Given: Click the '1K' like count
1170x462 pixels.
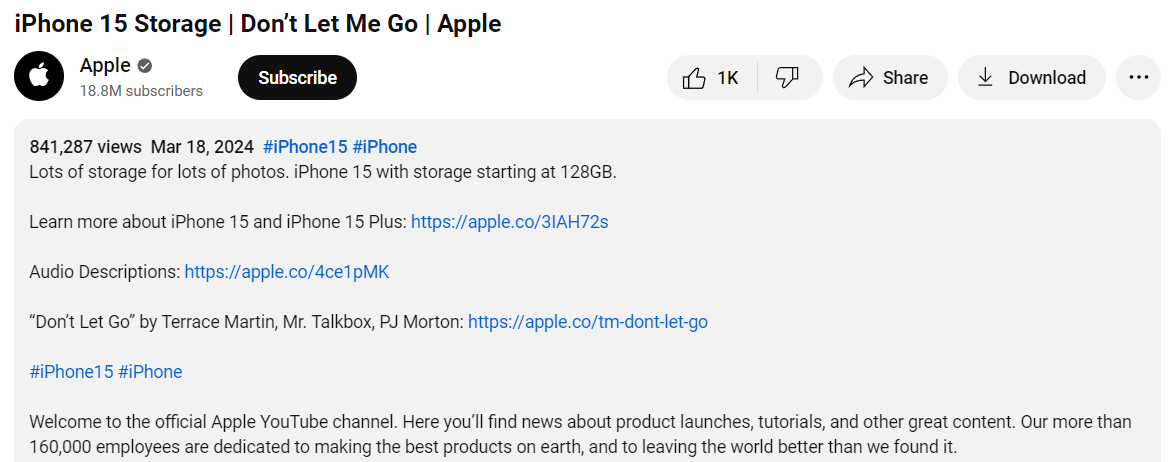Looking at the screenshot, I should [728, 78].
